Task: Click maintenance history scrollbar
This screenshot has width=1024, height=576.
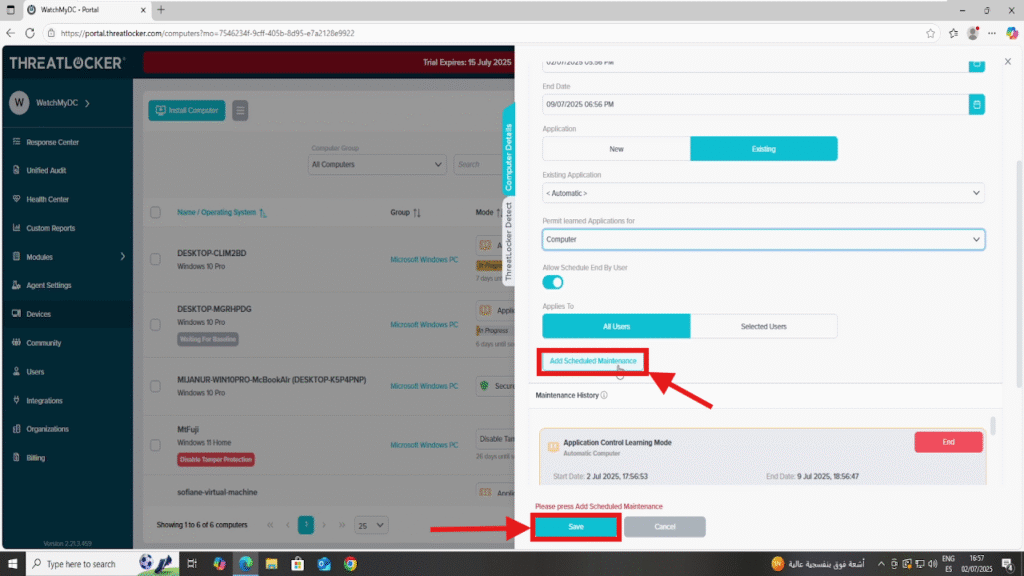Action: pyautogui.click(x=993, y=426)
